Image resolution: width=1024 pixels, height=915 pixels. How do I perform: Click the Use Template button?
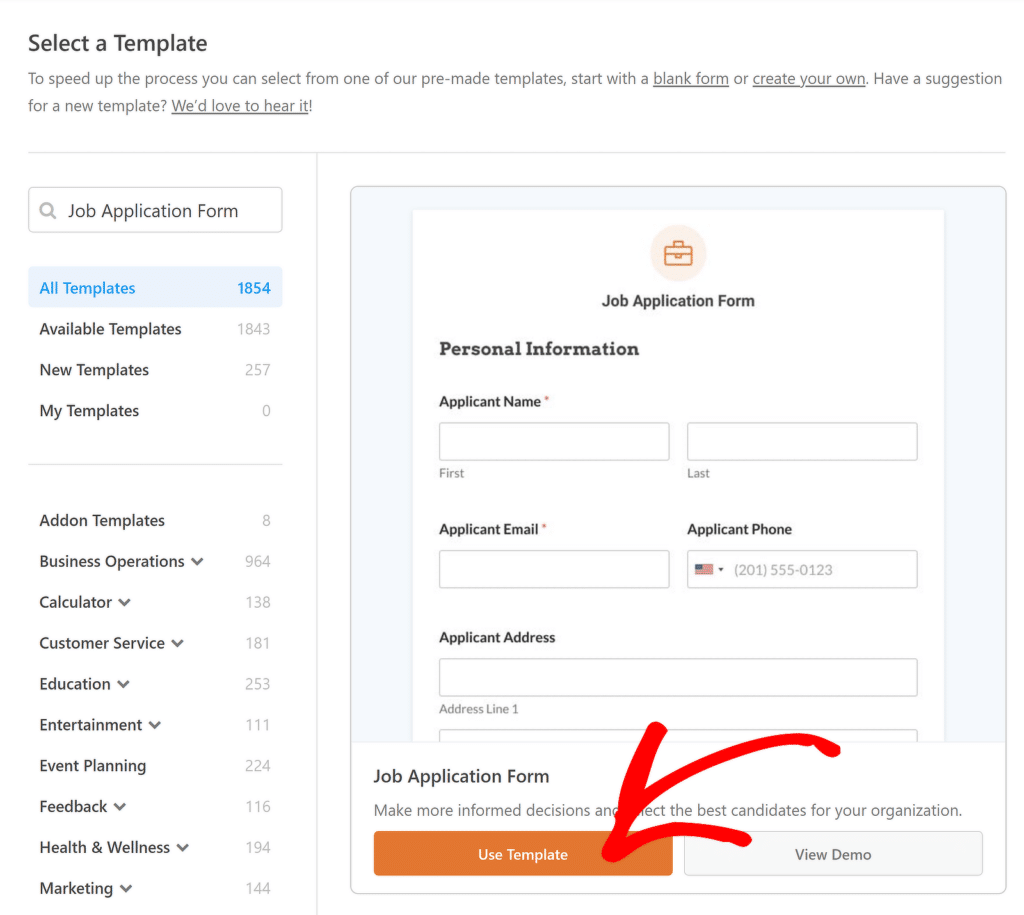point(522,853)
